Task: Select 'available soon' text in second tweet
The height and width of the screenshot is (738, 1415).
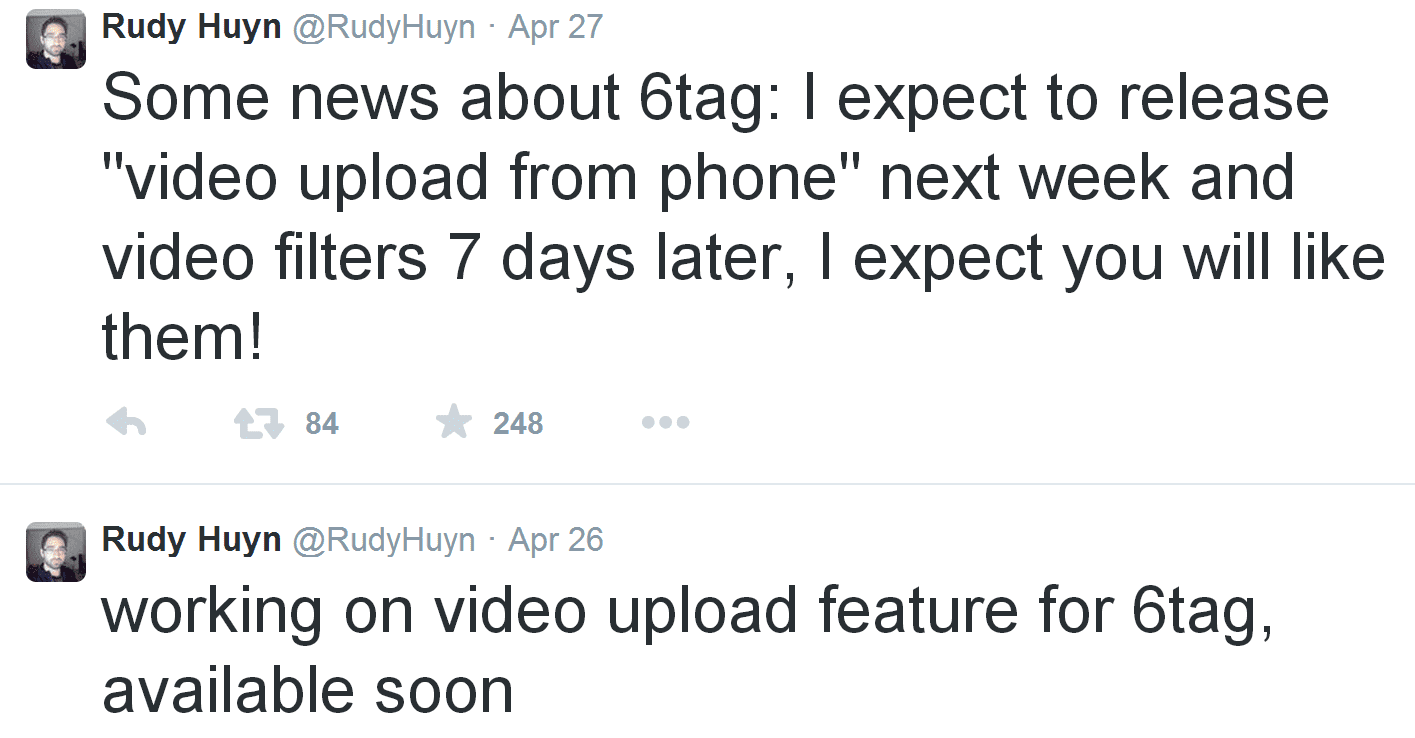Action: point(308,691)
